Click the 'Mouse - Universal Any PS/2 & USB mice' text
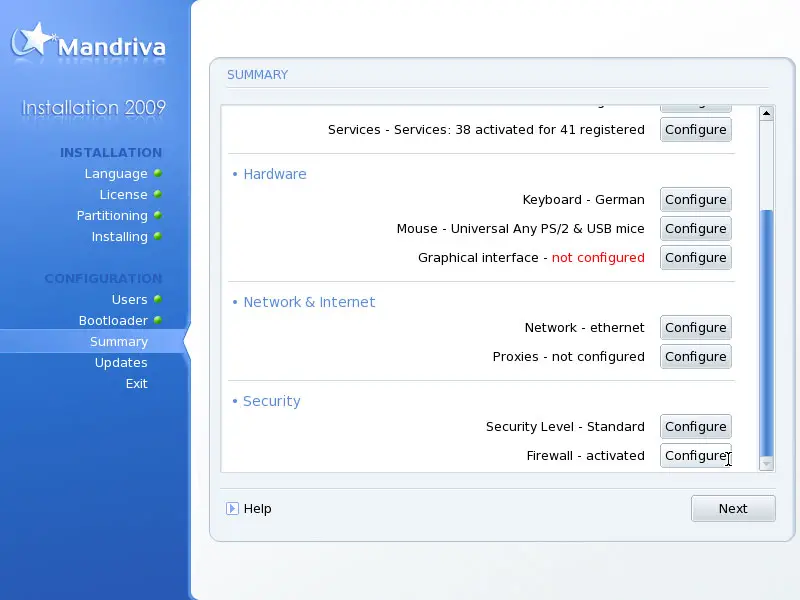This screenshot has height=600, width=800. coord(520,229)
